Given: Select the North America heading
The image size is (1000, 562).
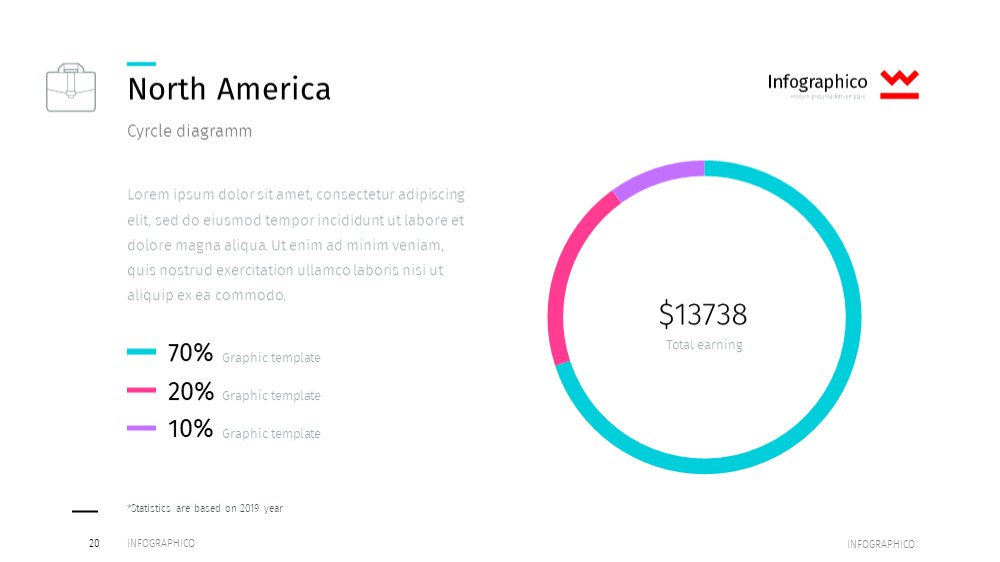Looking at the screenshot, I should click(229, 89).
